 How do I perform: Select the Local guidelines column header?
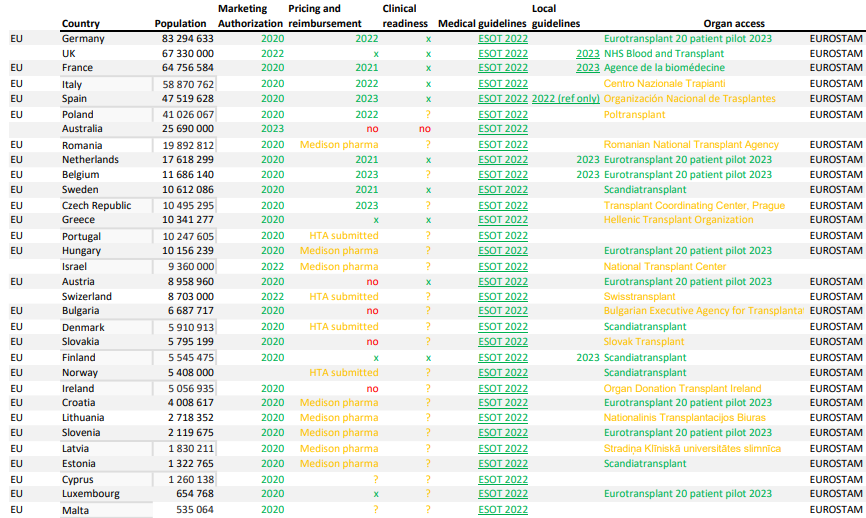coord(556,16)
